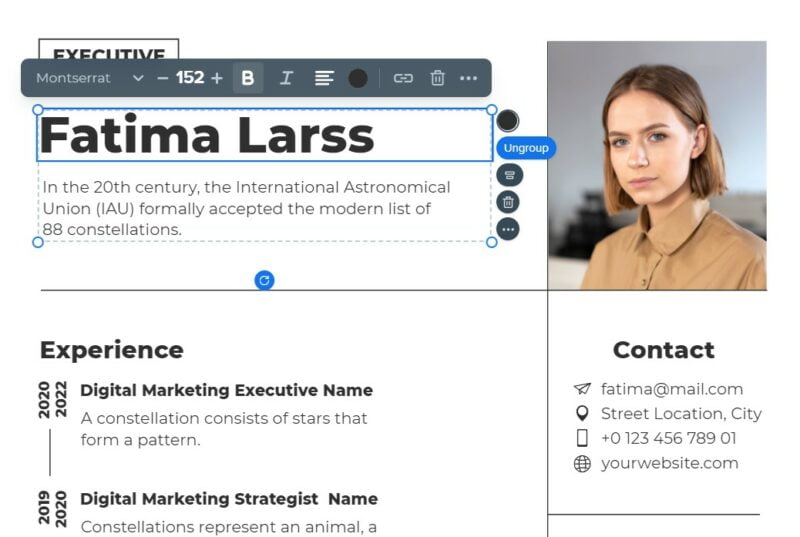Viewport: 800px width, 537px height.
Task: Open text color picker in toolbar
Action: (358, 78)
